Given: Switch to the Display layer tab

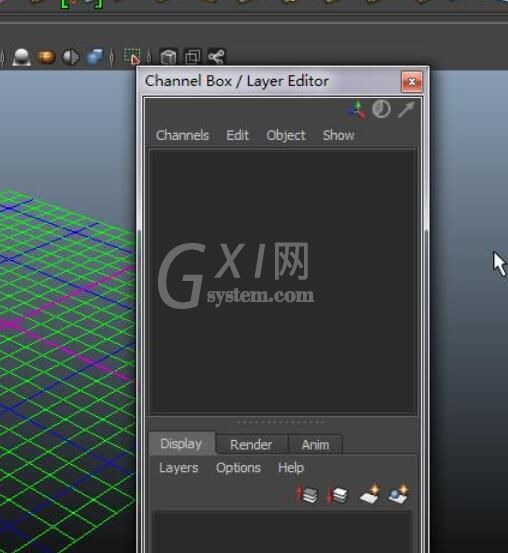Looking at the screenshot, I should click(181, 444).
